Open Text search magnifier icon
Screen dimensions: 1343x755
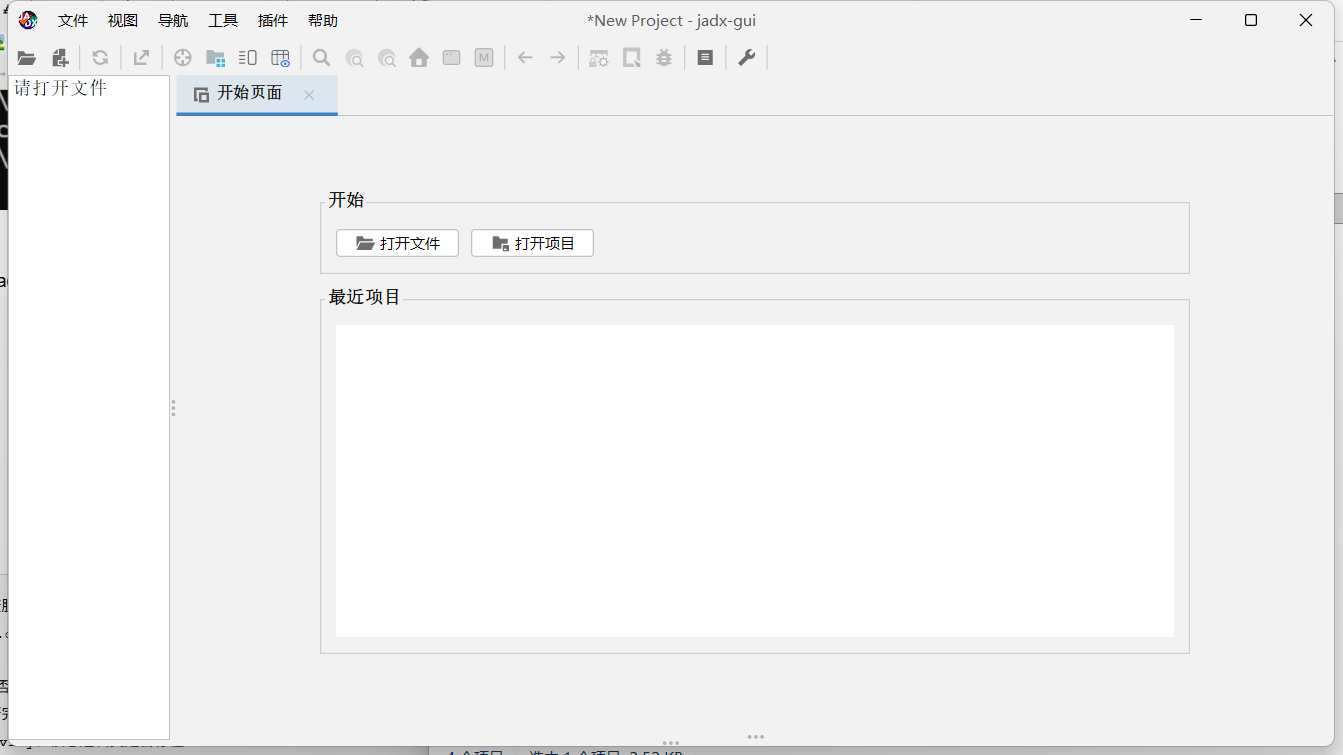(x=321, y=58)
